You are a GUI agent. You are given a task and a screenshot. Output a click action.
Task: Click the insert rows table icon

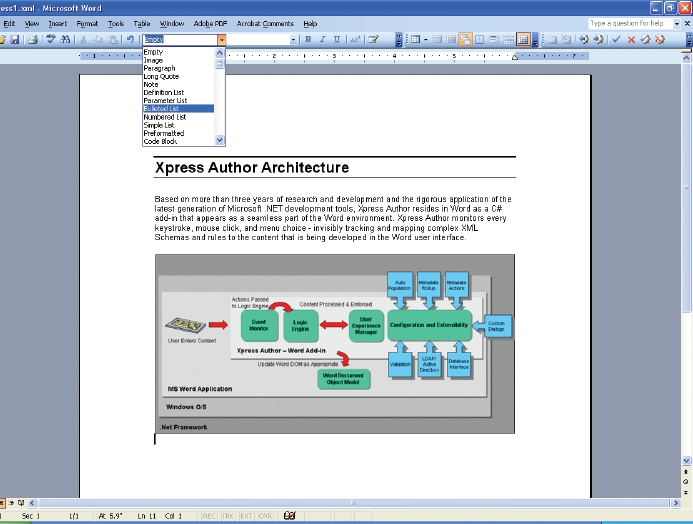[x=437, y=40]
